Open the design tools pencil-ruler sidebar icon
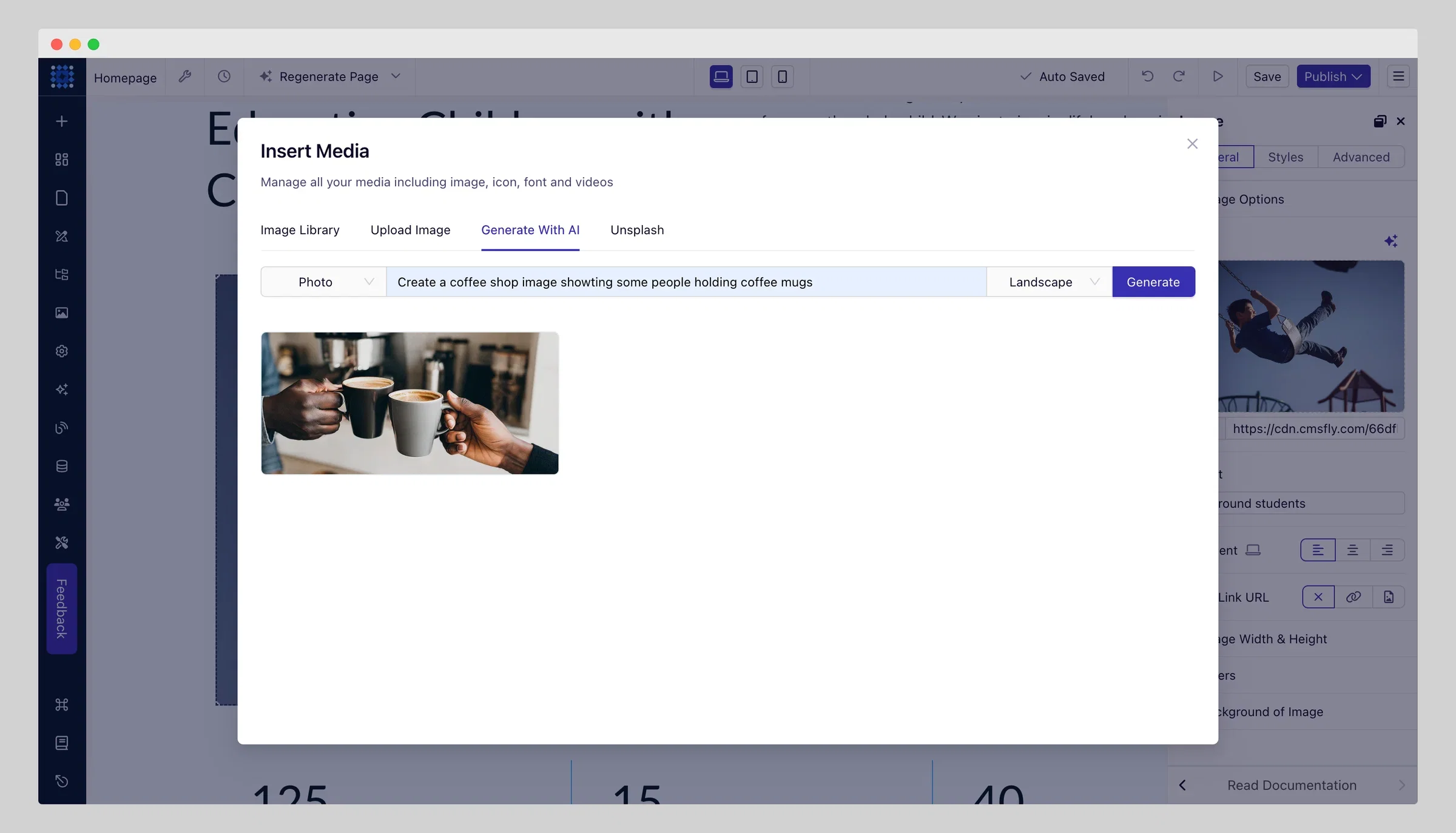 61,236
